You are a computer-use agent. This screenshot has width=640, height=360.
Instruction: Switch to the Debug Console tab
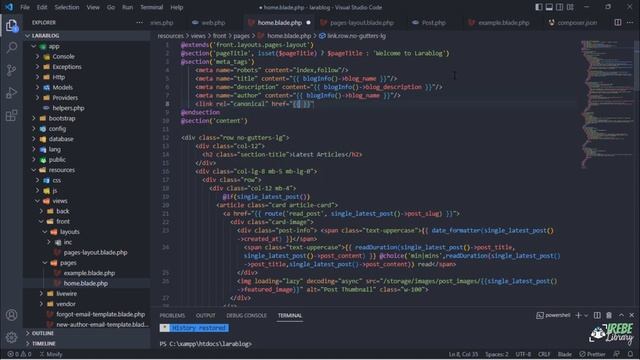(x=247, y=316)
